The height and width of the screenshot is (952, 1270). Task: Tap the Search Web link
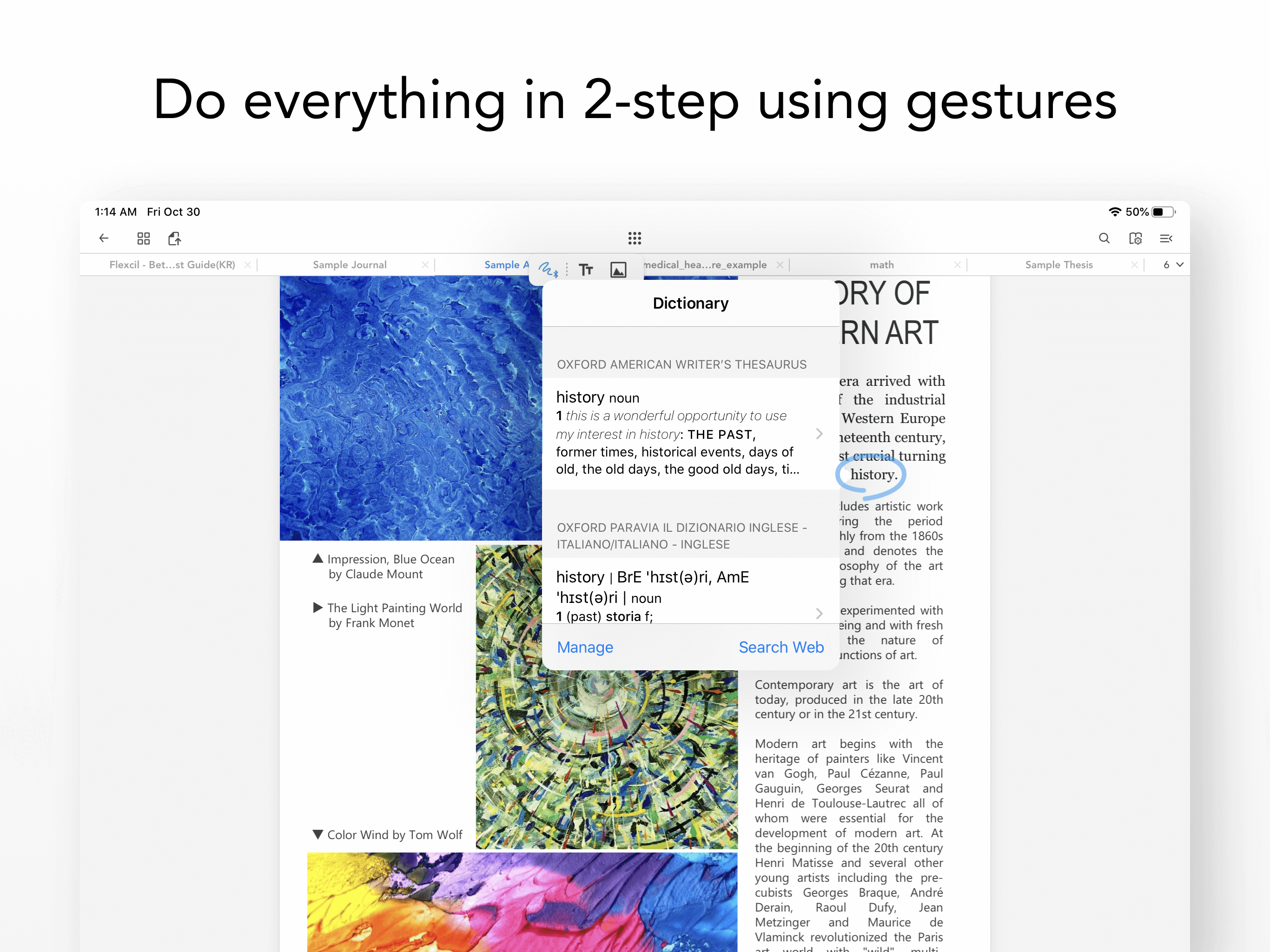tap(781, 647)
